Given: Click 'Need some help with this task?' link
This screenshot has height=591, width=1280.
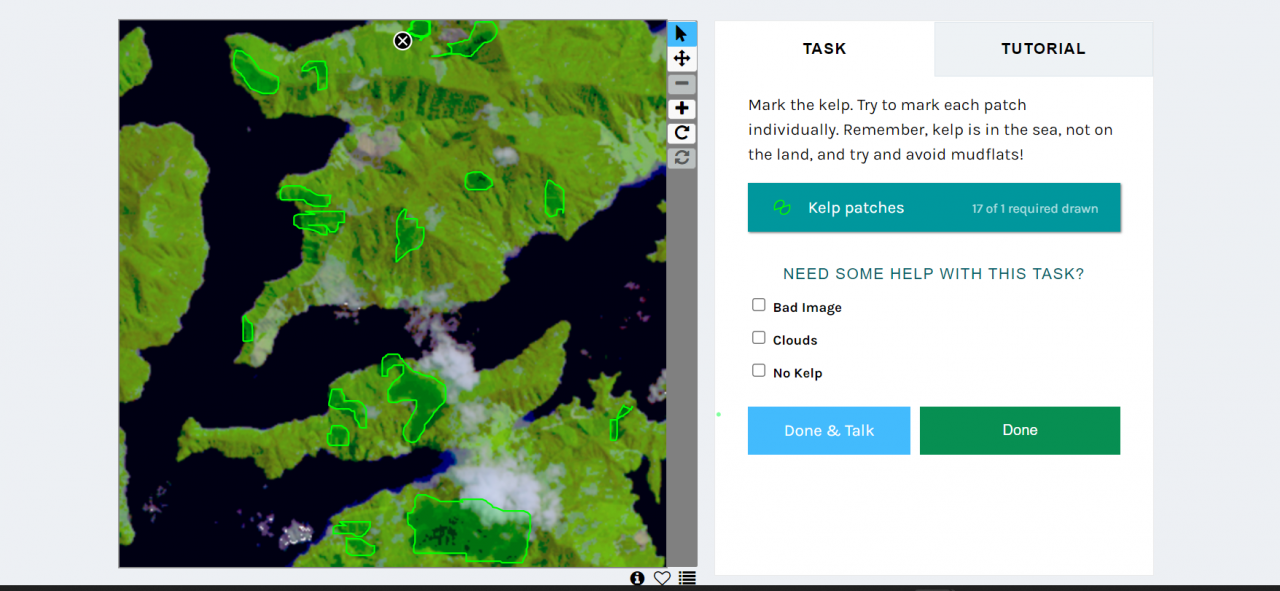Looking at the screenshot, I should pos(933,274).
